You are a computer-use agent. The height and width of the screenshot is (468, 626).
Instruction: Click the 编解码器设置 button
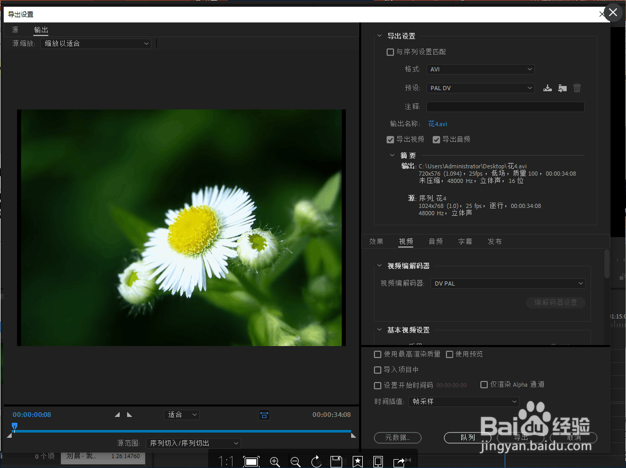click(x=556, y=302)
